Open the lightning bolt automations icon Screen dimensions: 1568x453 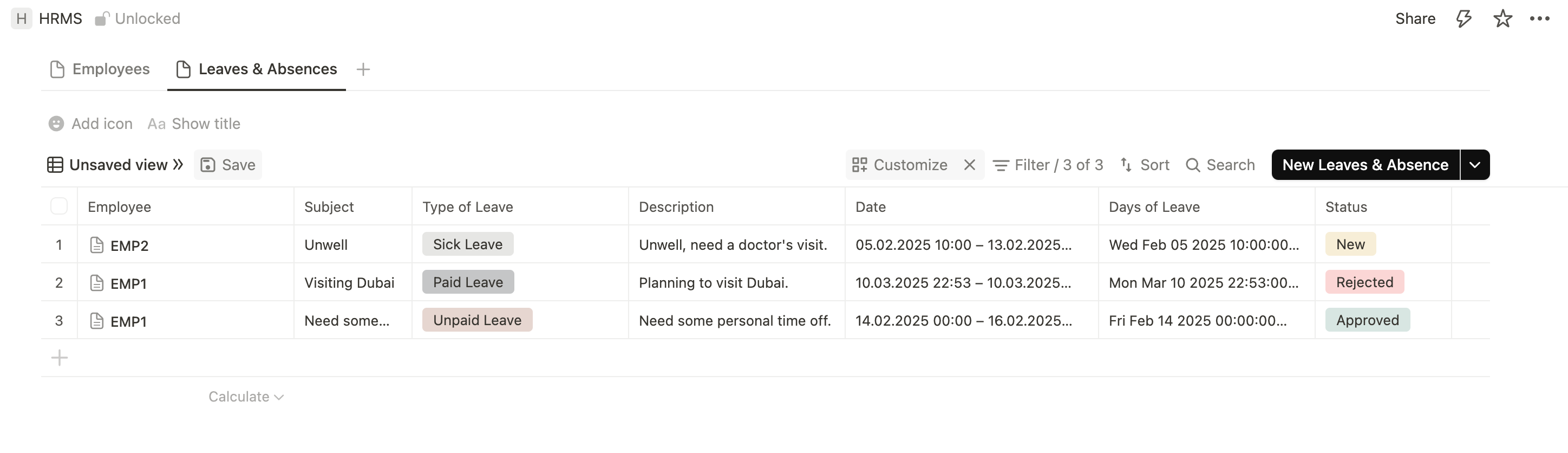[1464, 19]
